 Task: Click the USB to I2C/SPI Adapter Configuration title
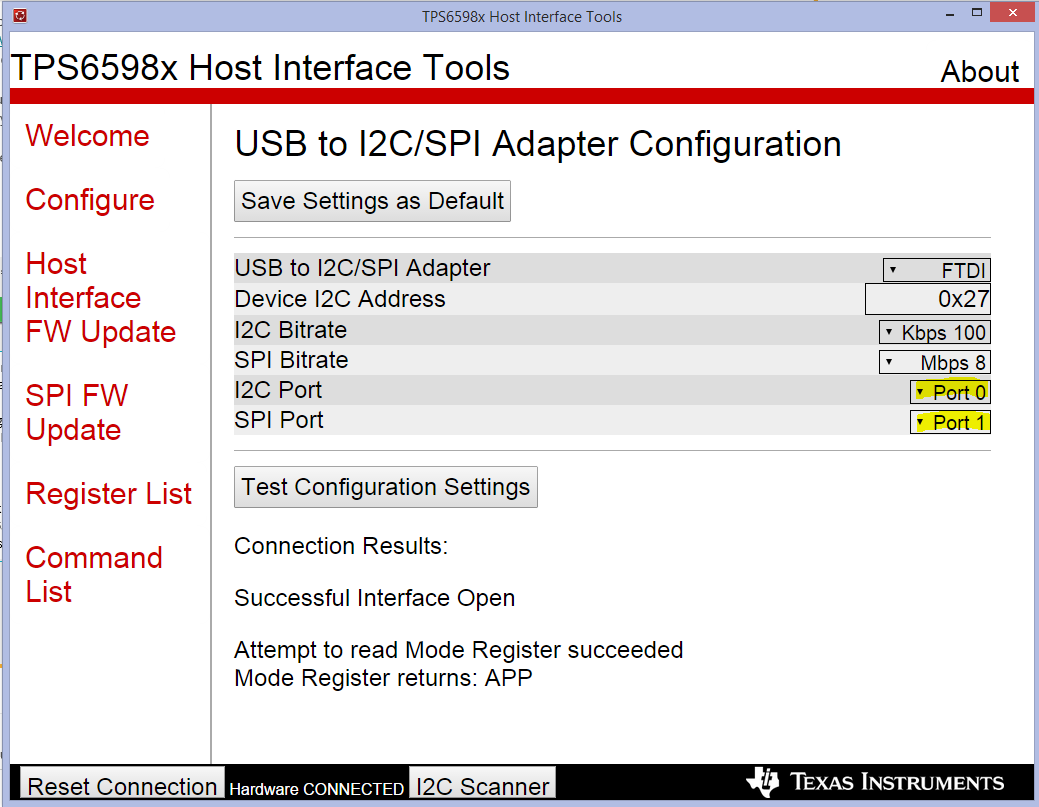(x=538, y=144)
